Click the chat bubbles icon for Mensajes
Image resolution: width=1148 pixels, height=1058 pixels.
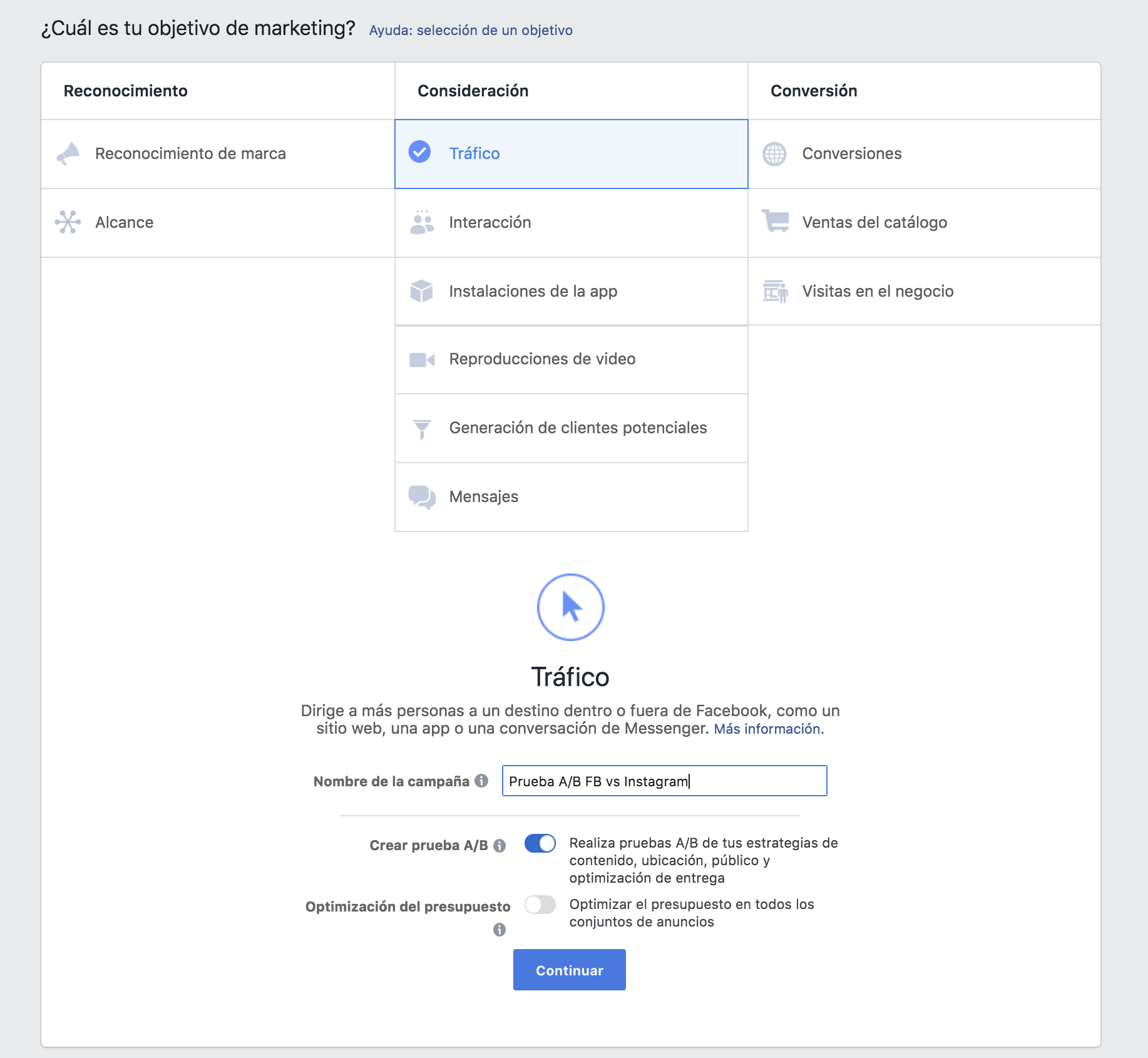pos(422,497)
